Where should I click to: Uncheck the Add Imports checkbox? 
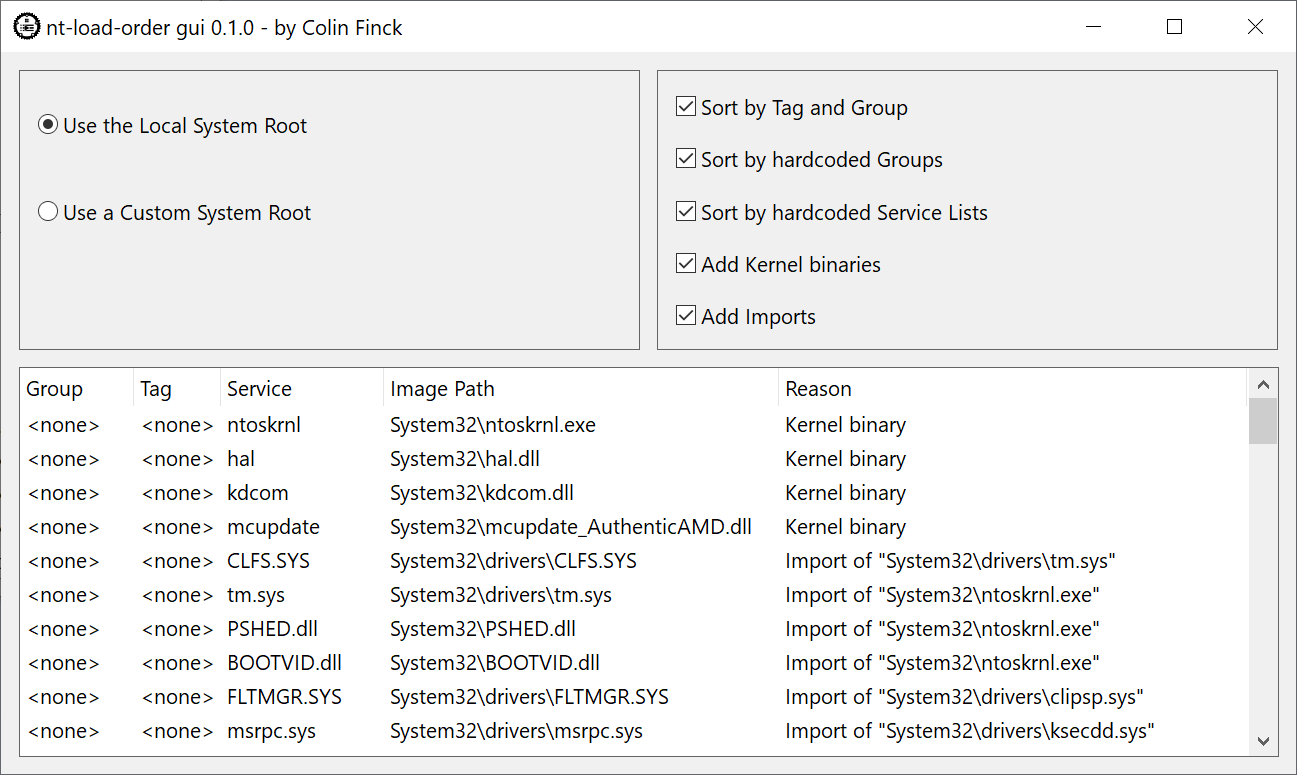pos(686,316)
